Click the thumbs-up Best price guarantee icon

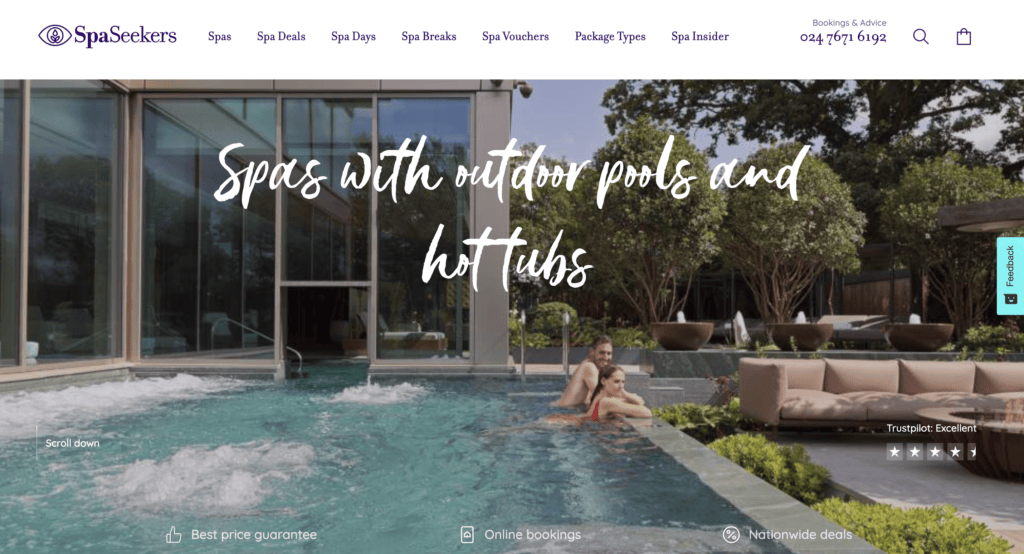pyautogui.click(x=174, y=535)
